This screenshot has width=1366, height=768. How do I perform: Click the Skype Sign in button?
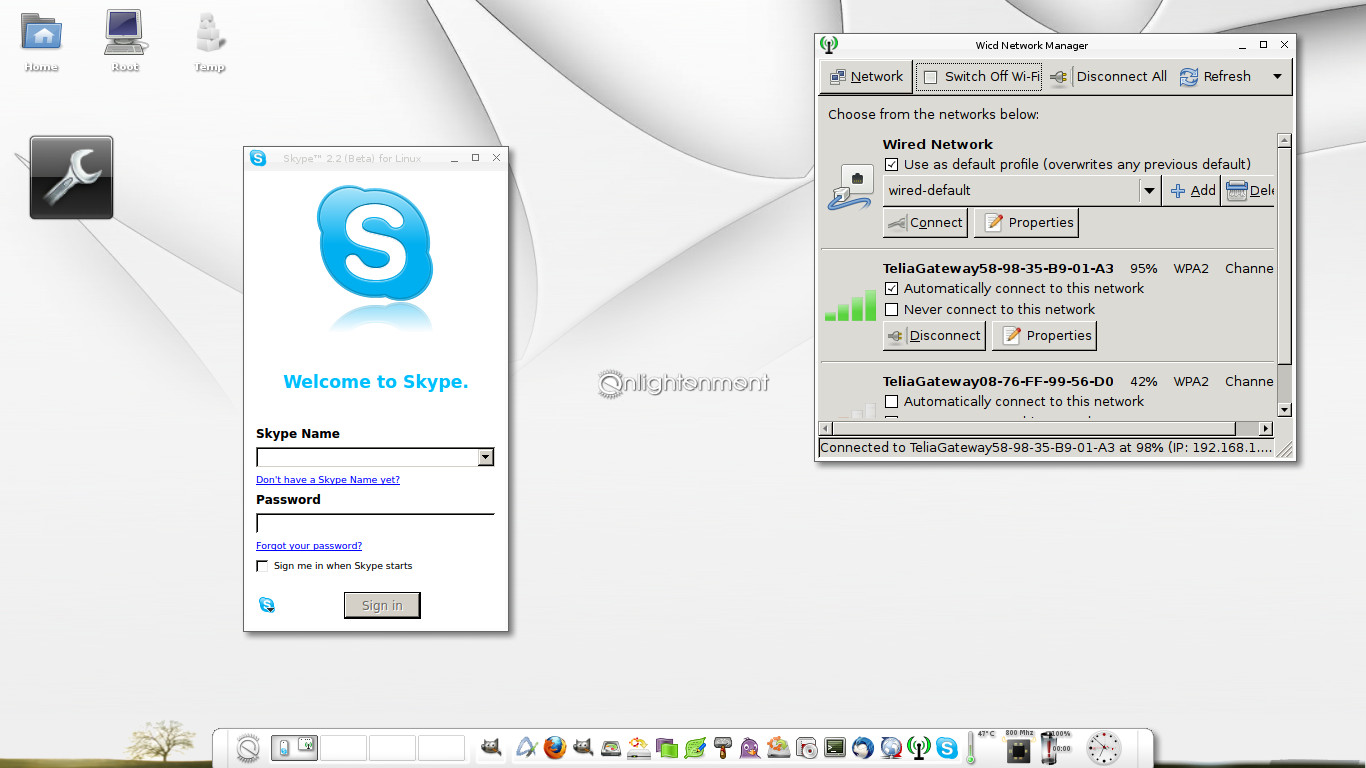382,605
